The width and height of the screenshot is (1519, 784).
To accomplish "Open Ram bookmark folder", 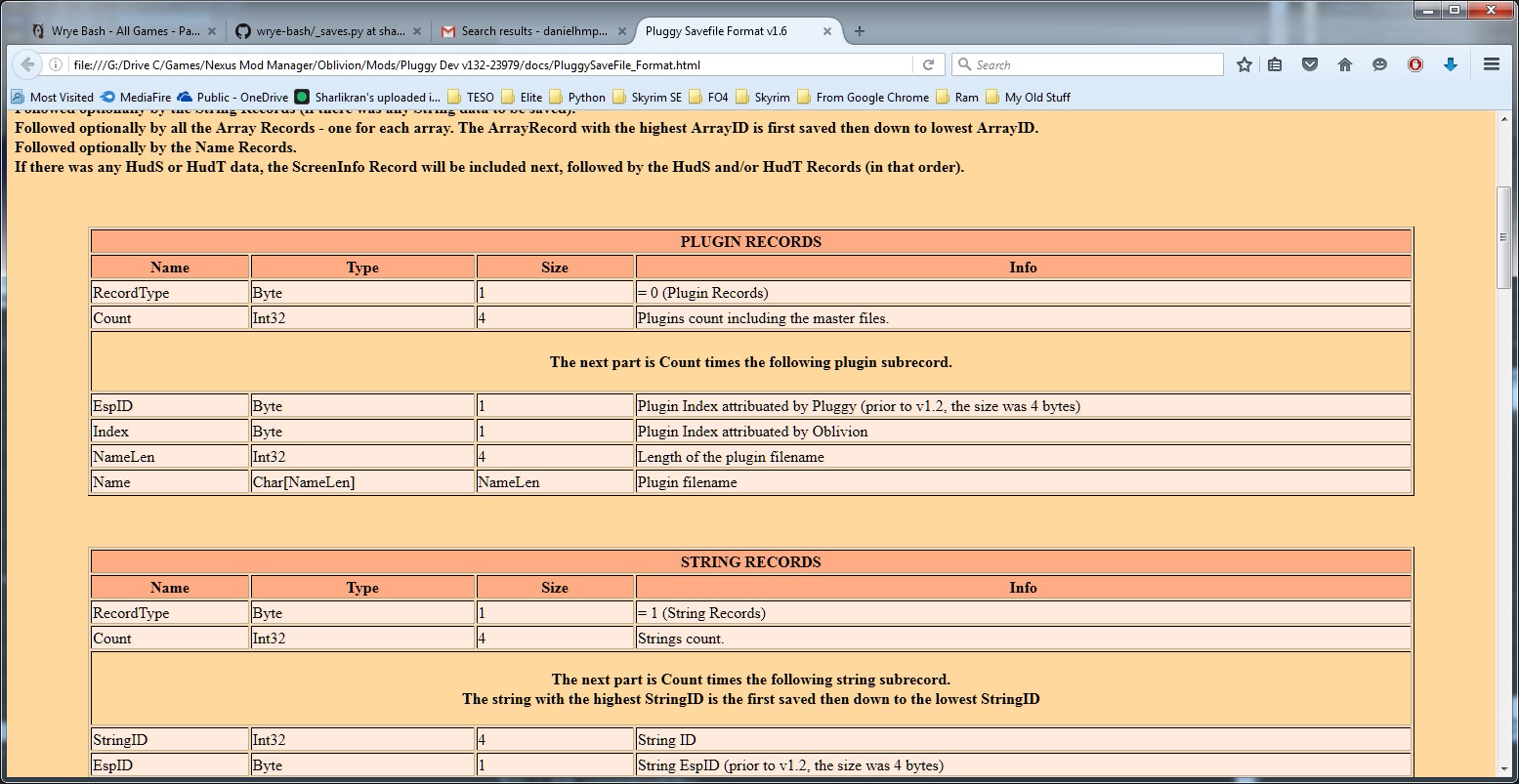I will pyautogui.click(x=957, y=97).
